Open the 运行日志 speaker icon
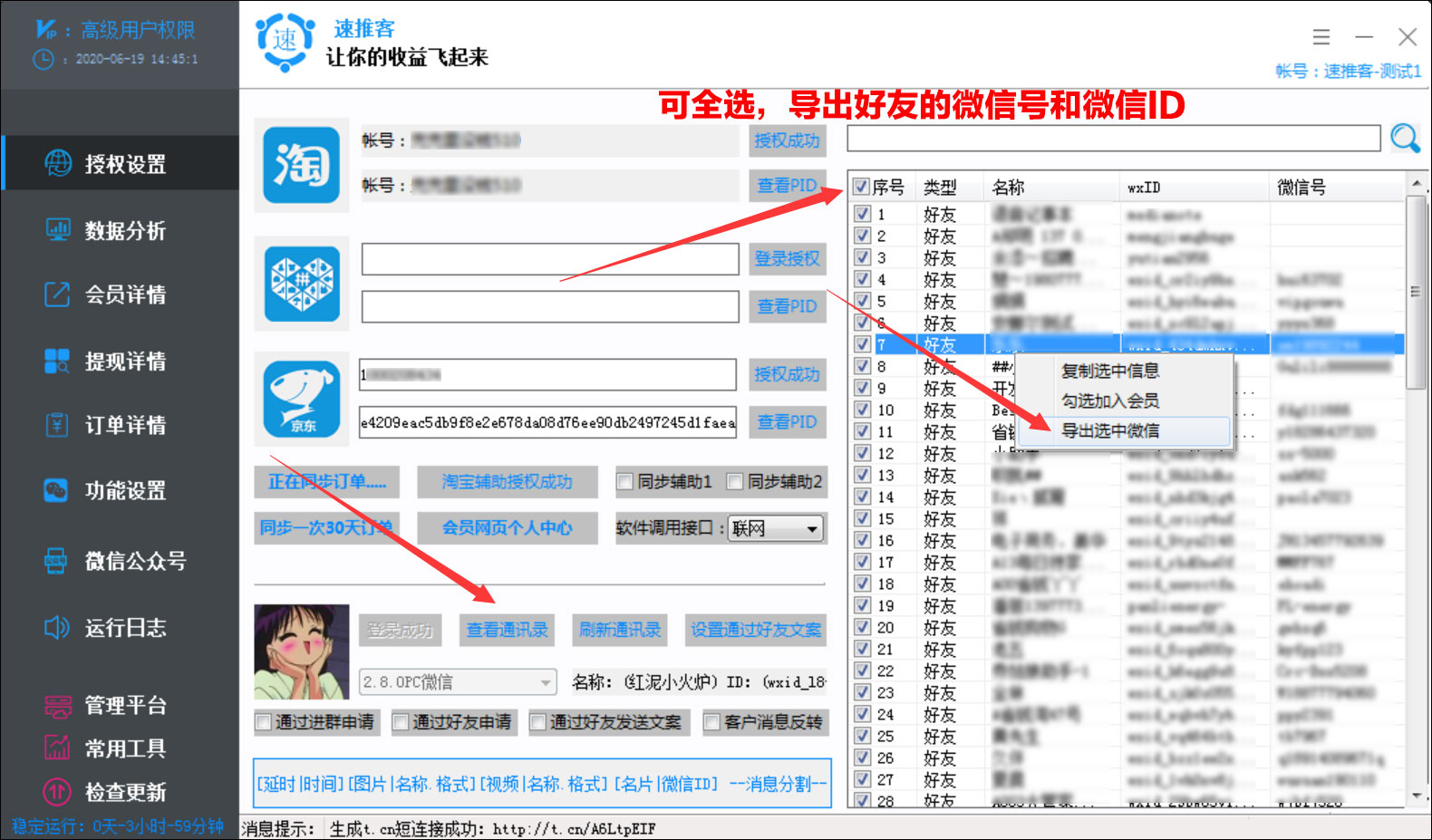Screen dimensions: 1432x840 coord(56,627)
